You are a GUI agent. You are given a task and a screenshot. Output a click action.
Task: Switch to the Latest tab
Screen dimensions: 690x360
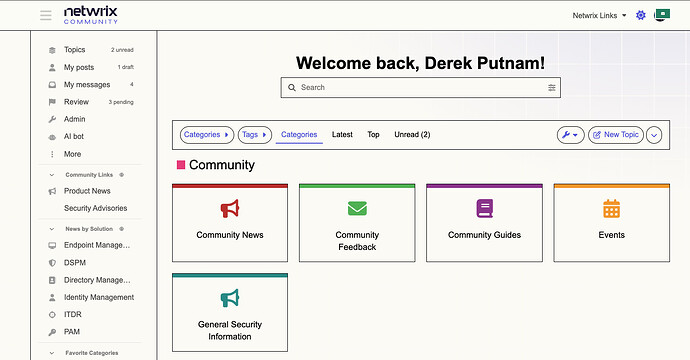coord(342,135)
